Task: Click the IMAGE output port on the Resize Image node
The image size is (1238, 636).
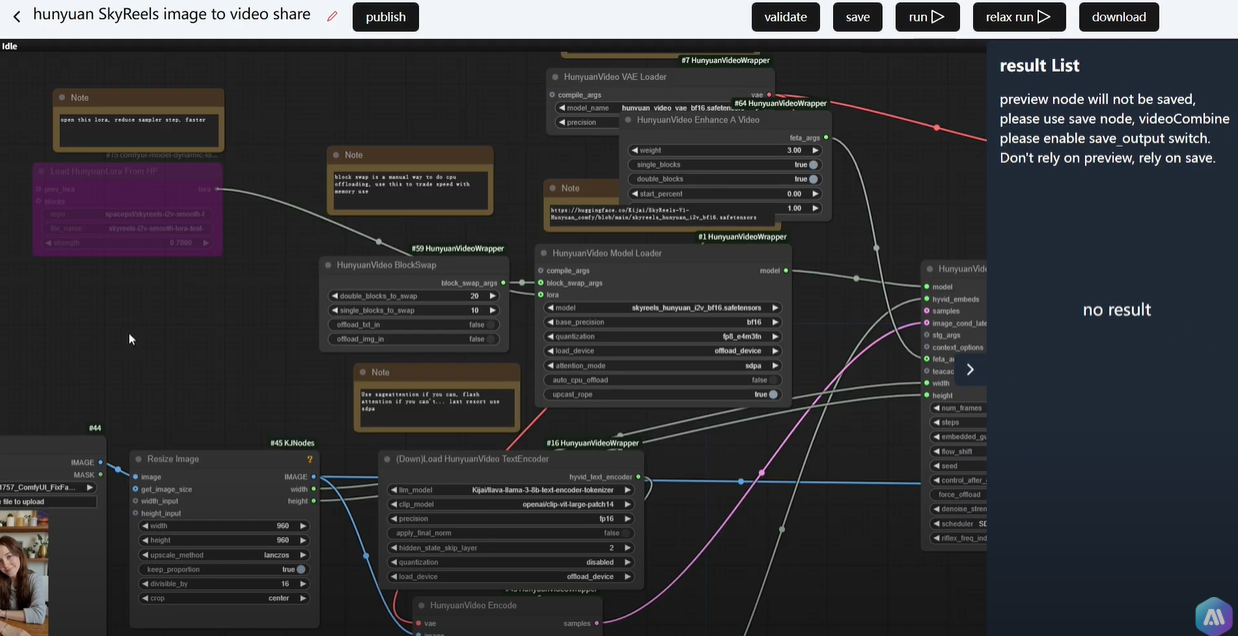Action: (314, 477)
